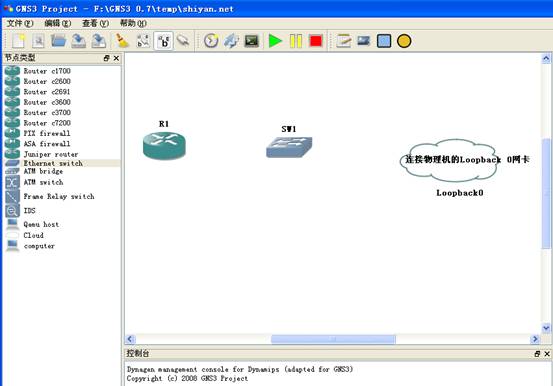Click the canvas scroll up arrow

tap(546, 59)
